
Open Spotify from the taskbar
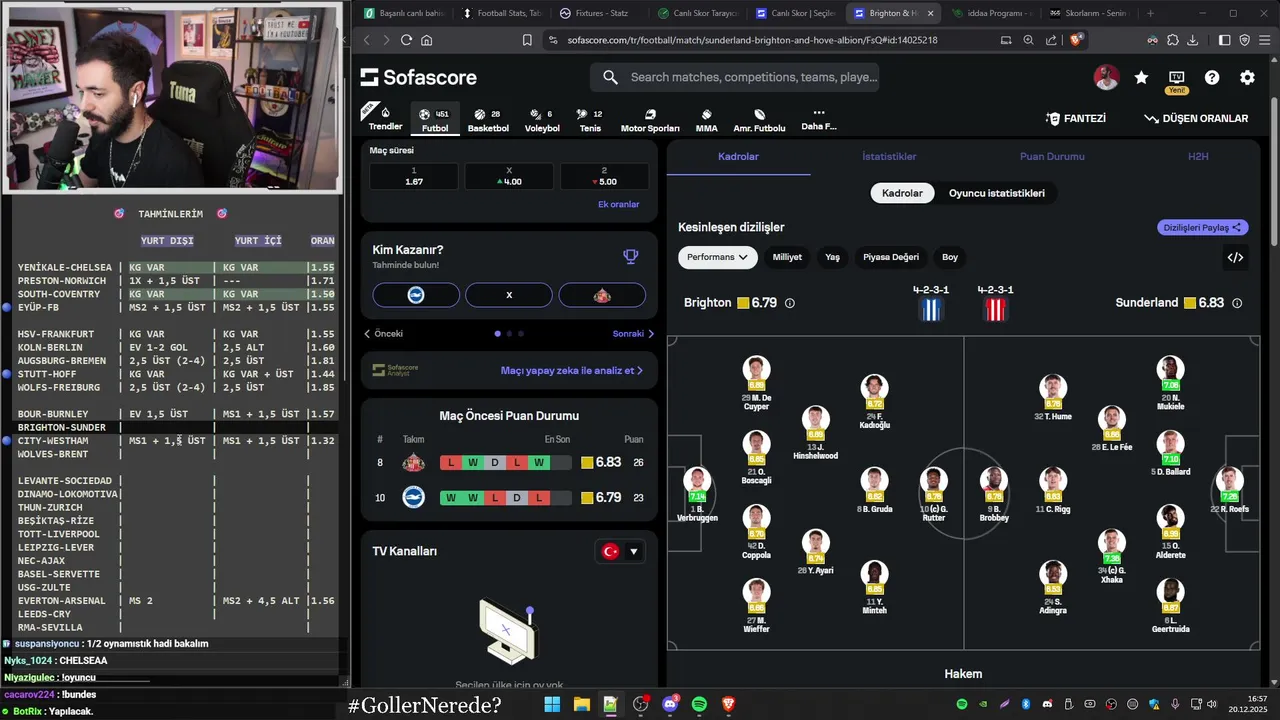(699, 704)
